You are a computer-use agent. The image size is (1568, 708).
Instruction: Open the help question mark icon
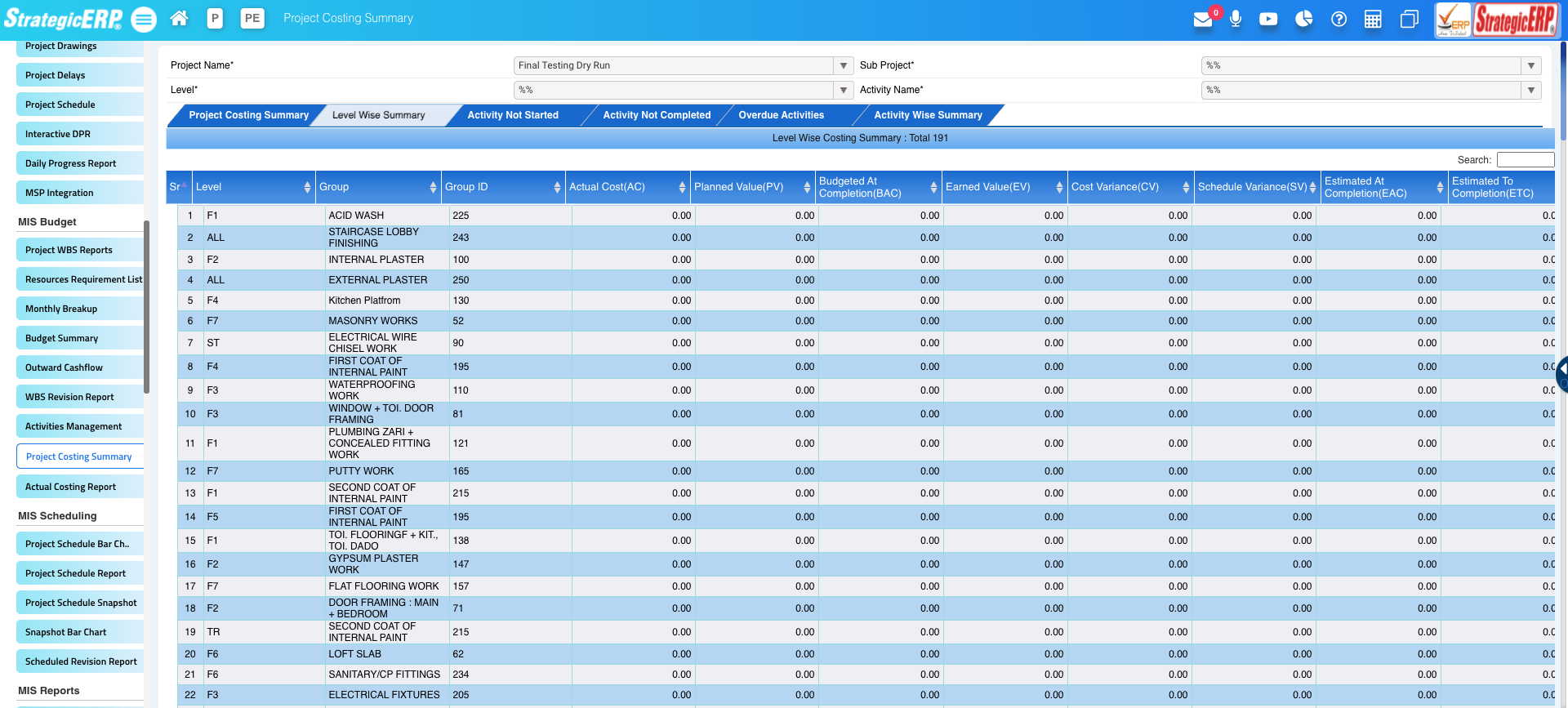coord(1339,19)
